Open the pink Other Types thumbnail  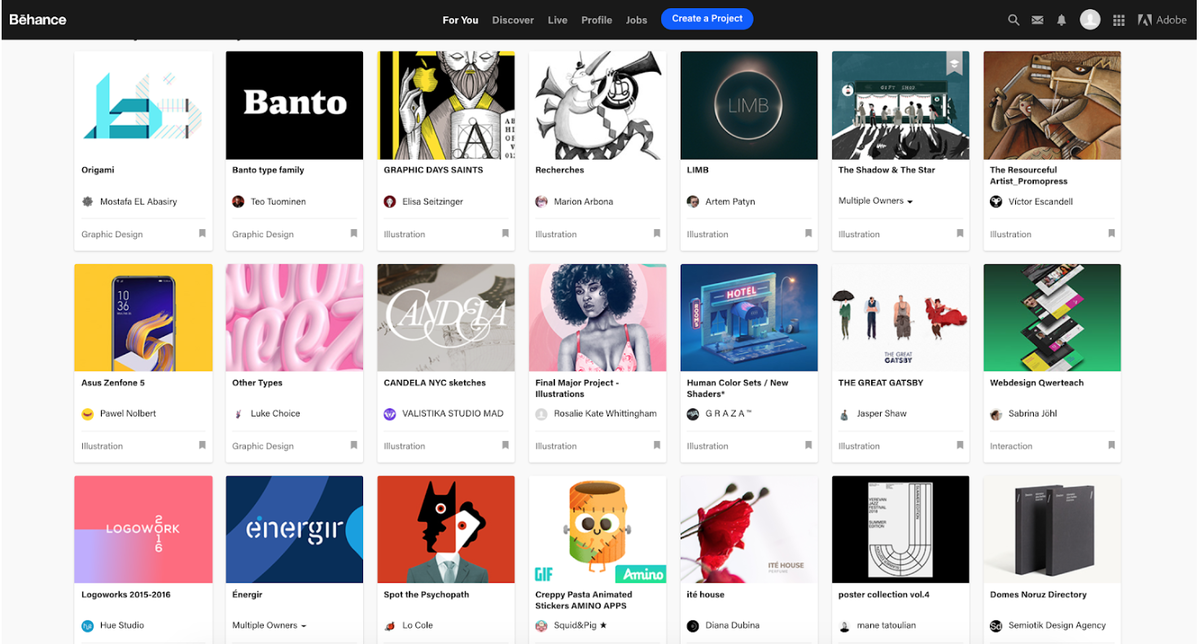[x=294, y=318]
